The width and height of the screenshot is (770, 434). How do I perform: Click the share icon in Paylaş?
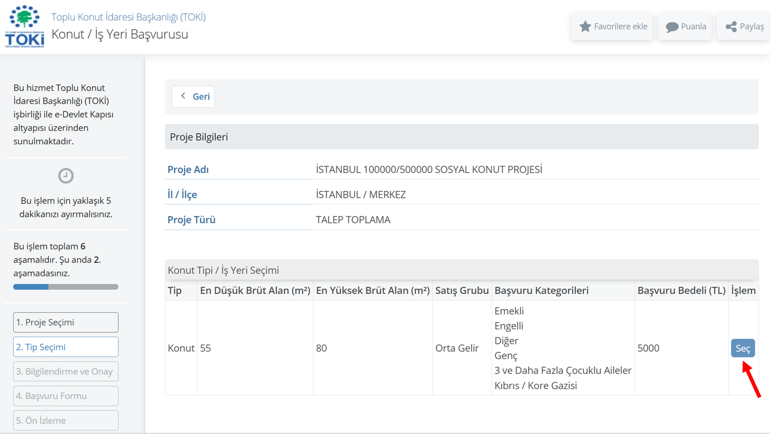(731, 27)
